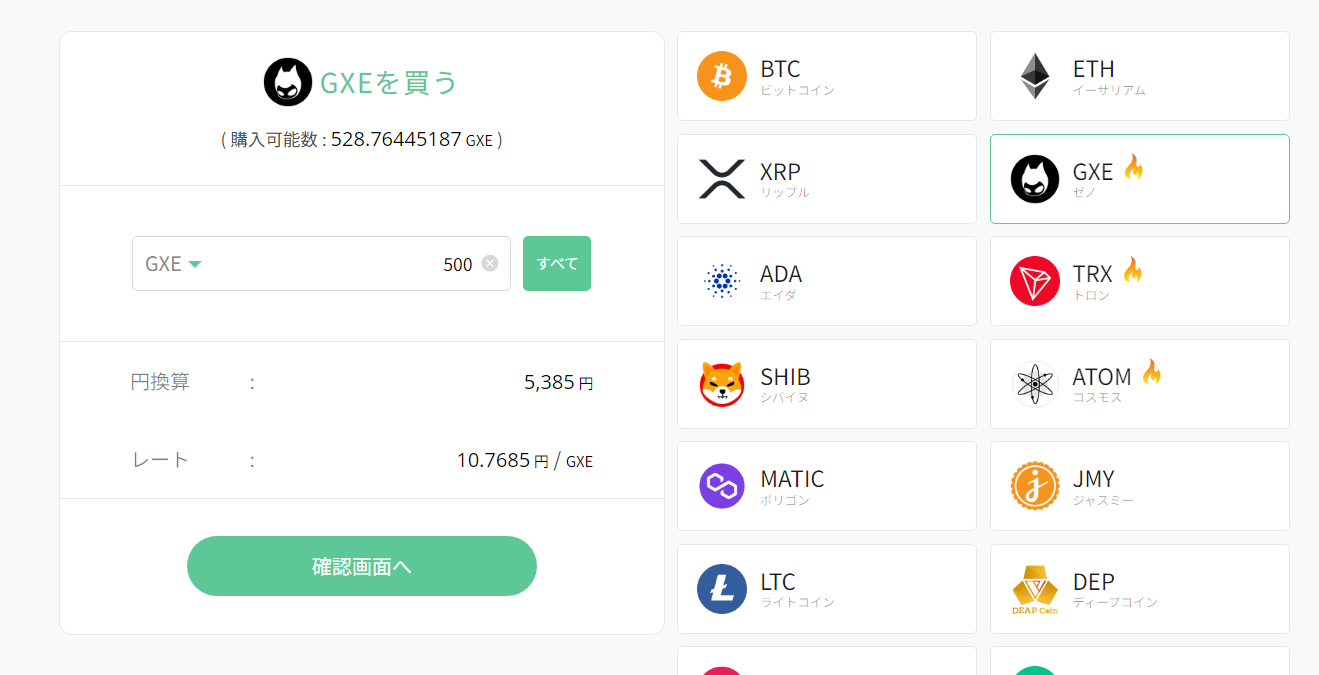1319x675 pixels.
Task: Click the Bitcoin BTC coin icon
Action: (x=722, y=76)
